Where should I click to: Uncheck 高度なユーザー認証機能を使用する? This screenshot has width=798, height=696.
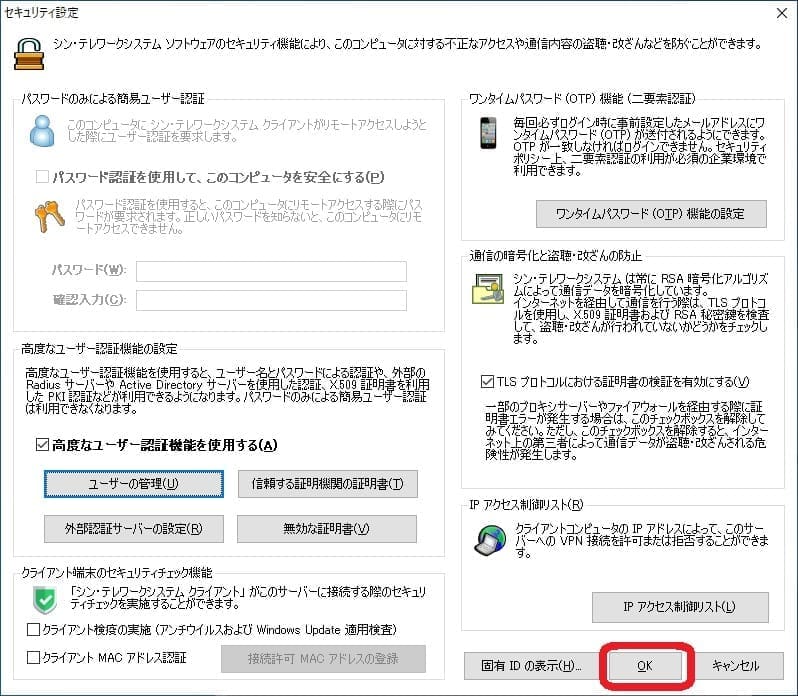tap(42, 445)
